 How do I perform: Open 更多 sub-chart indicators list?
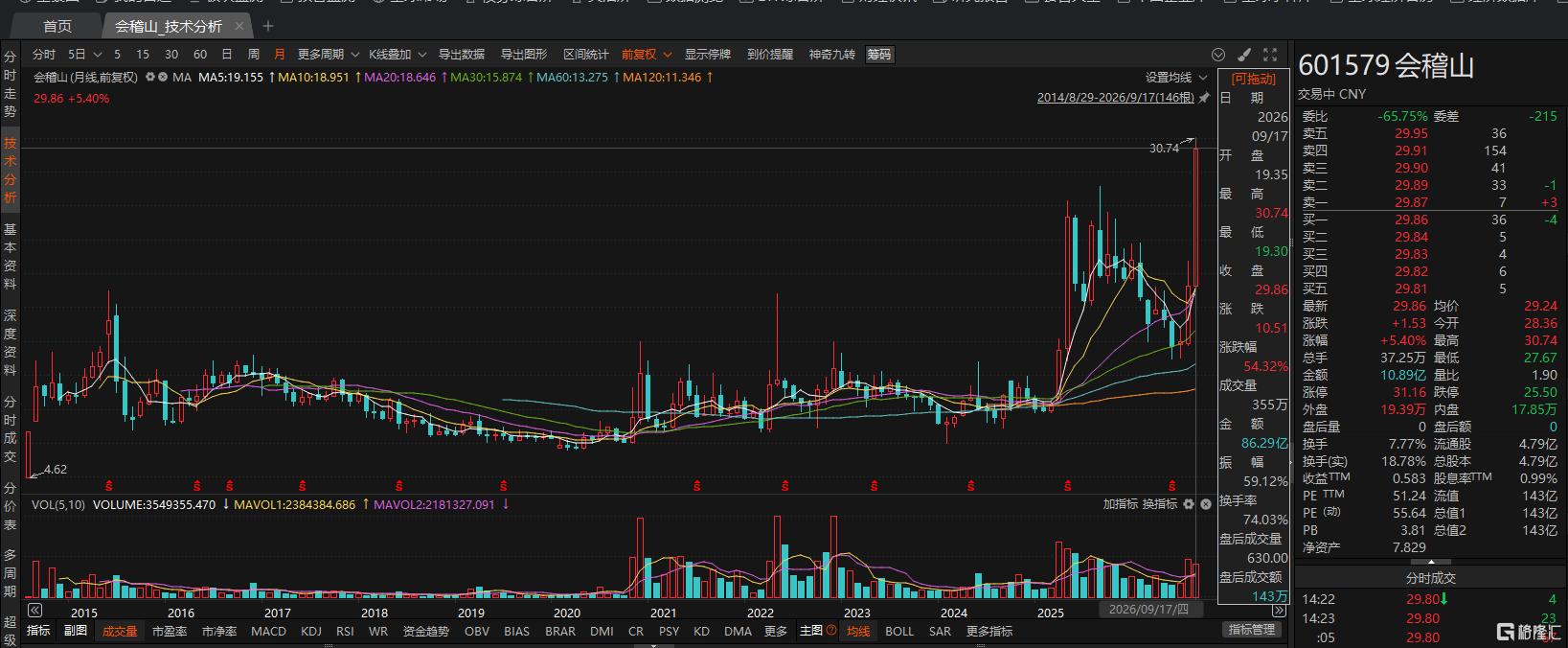pos(776,631)
